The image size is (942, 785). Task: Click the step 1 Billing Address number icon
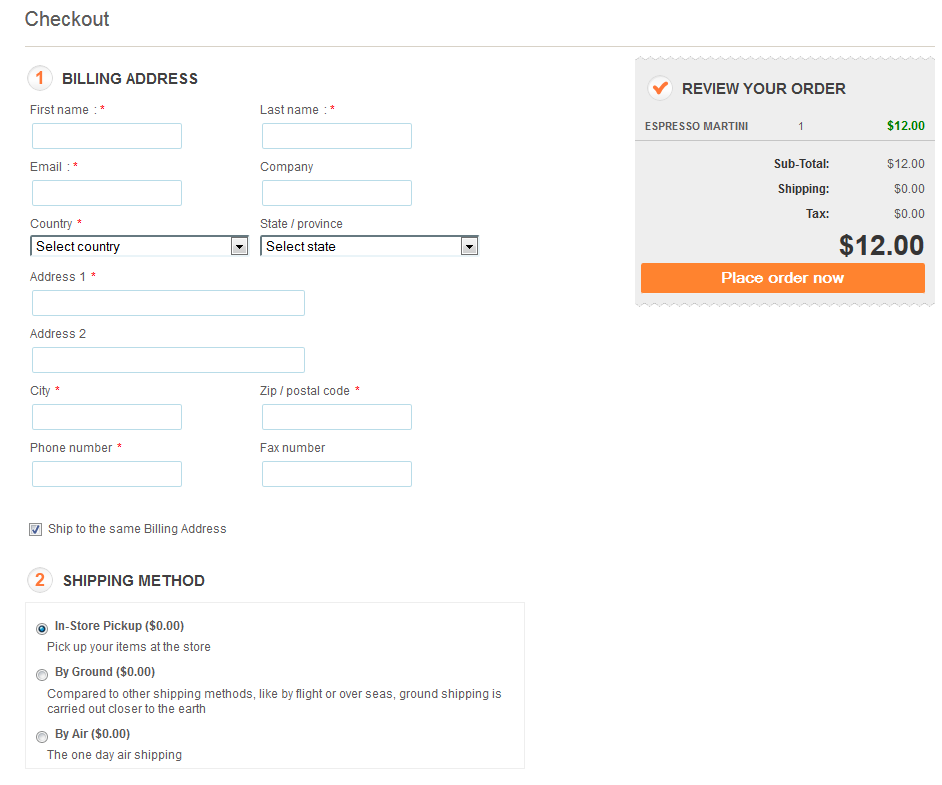click(40, 78)
